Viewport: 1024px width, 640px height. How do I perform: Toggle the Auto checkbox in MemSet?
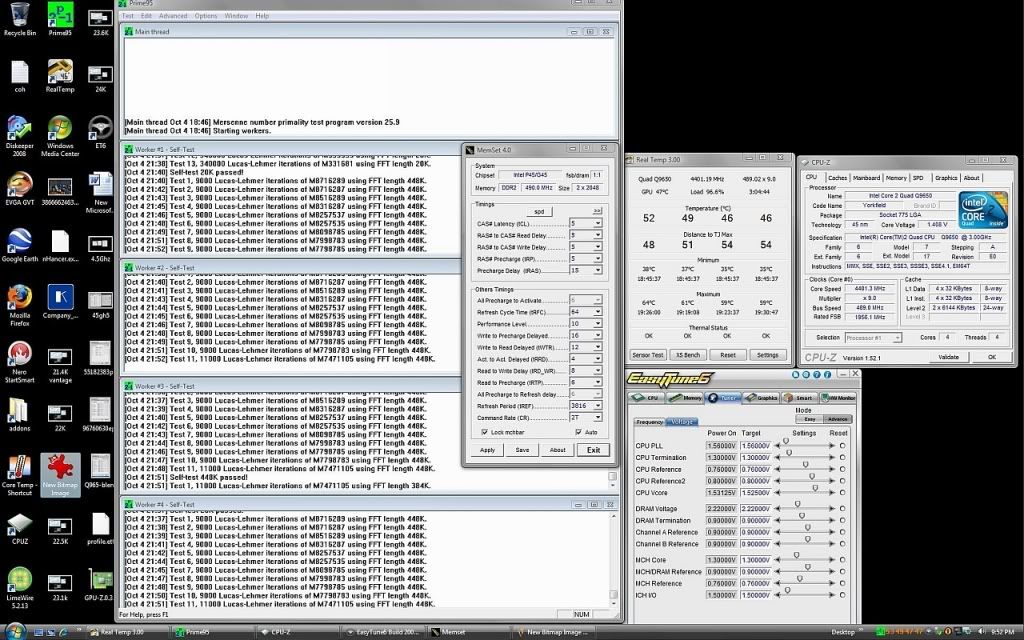(x=578, y=432)
